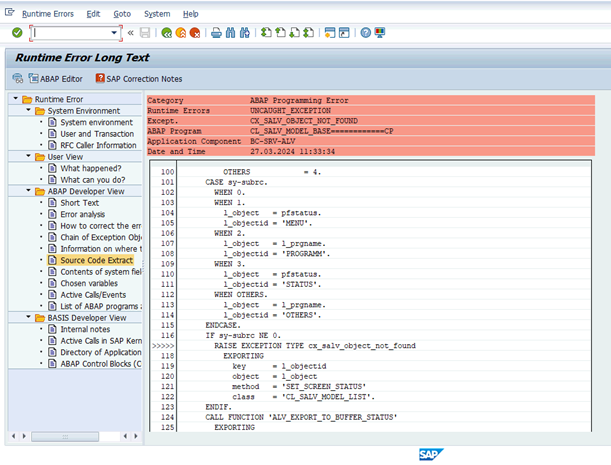This screenshot has height=465, width=611.
Task: Click the tree panel's leftmost scroll arrow
Action: pos(14,436)
